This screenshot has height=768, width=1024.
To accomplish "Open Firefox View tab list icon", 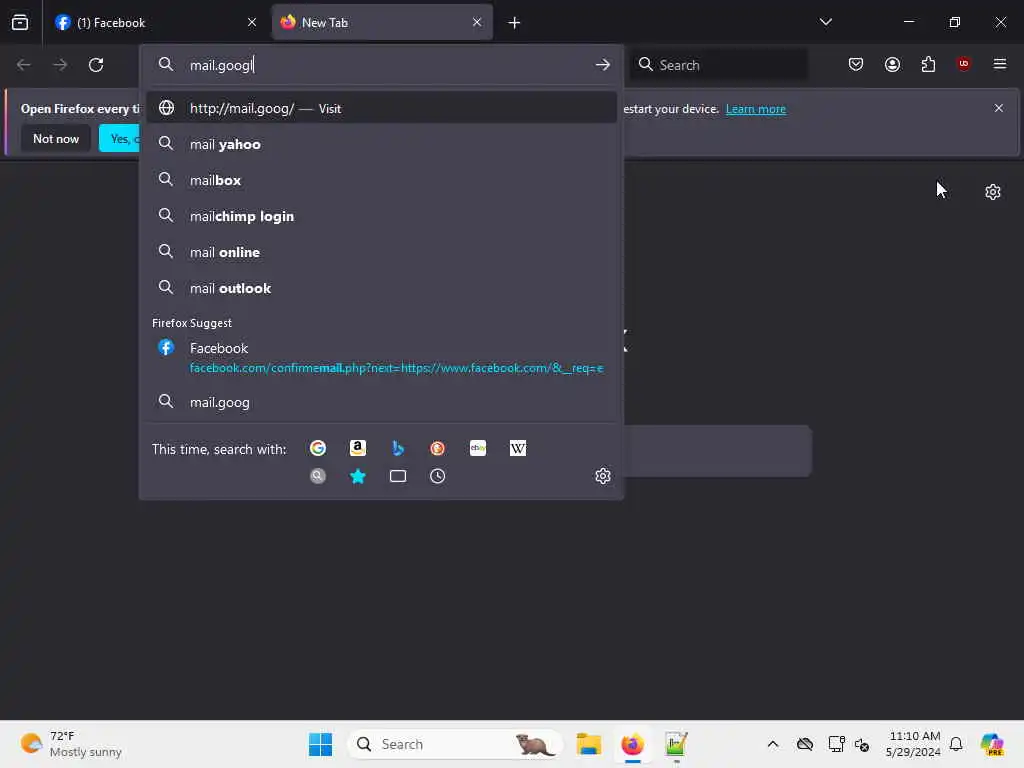I will [20, 22].
